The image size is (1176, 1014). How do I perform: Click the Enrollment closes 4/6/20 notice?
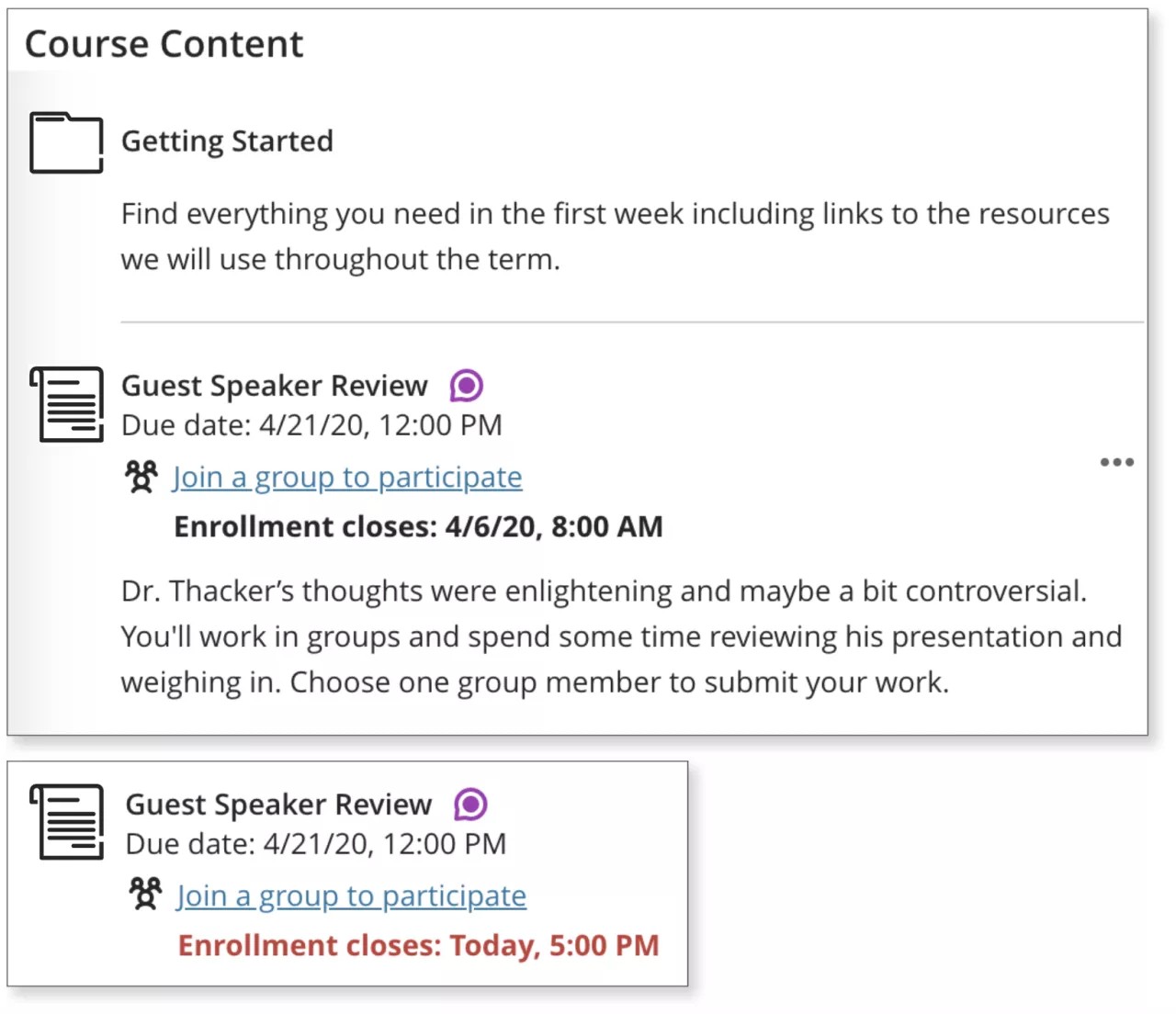click(x=418, y=526)
